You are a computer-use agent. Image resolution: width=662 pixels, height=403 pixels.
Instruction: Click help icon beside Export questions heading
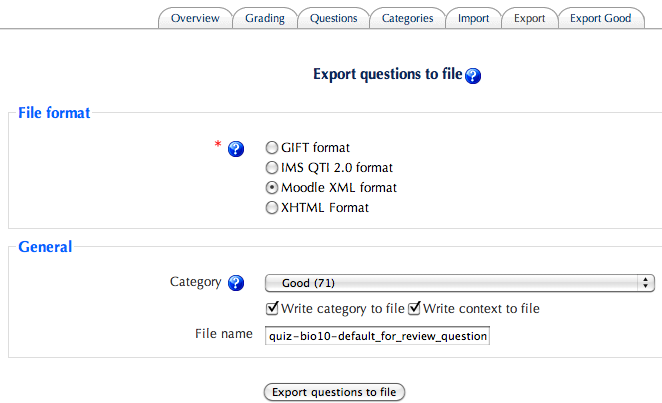pos(473,75)
